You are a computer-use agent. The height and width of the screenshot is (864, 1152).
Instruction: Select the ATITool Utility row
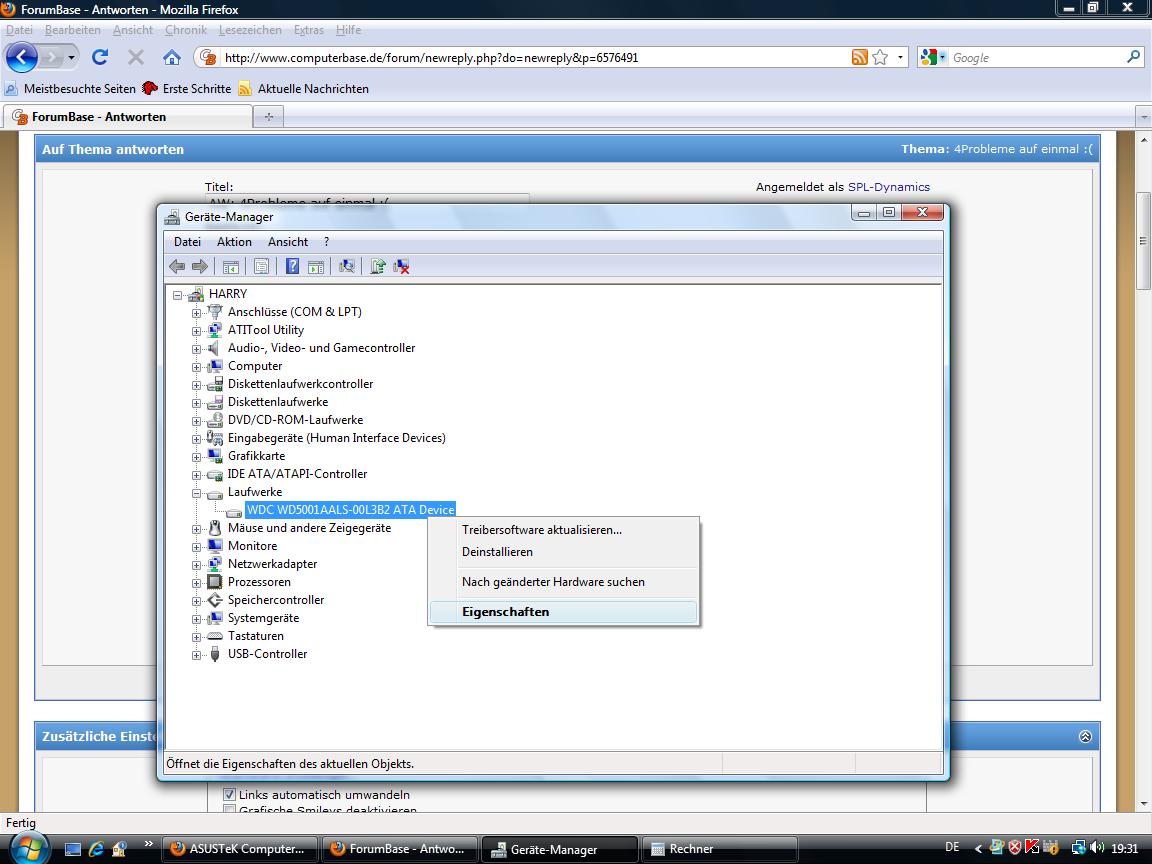(265, 330)
